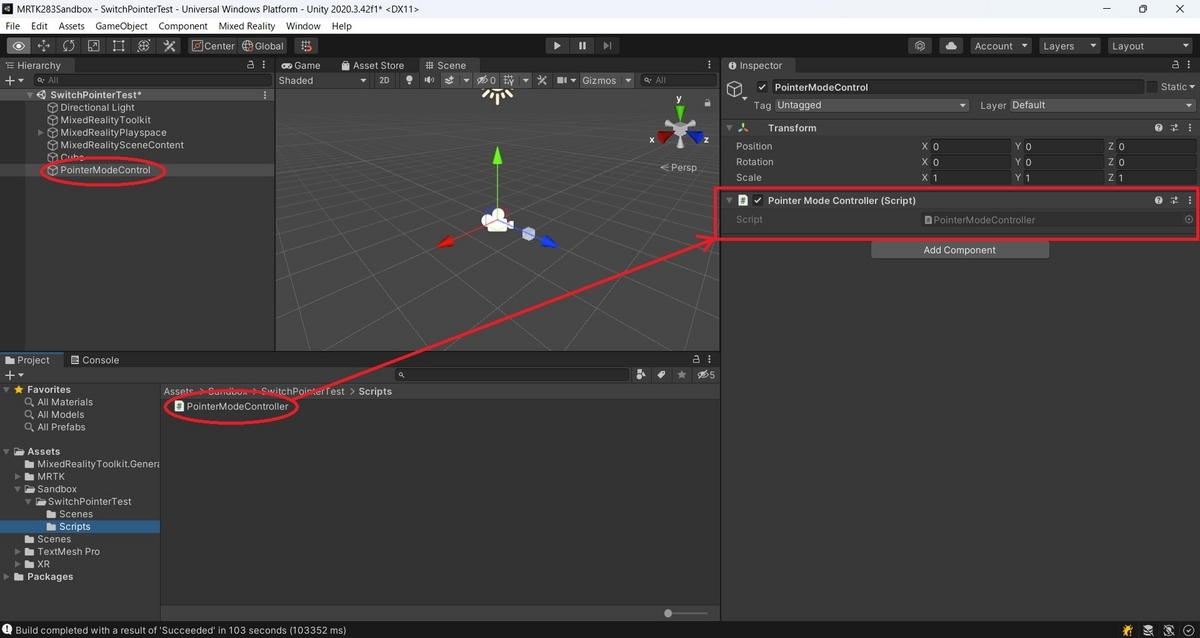Open Collab services icon next to cloud
The height and width of the screenshot is (638, 1200).
(920, 46)
